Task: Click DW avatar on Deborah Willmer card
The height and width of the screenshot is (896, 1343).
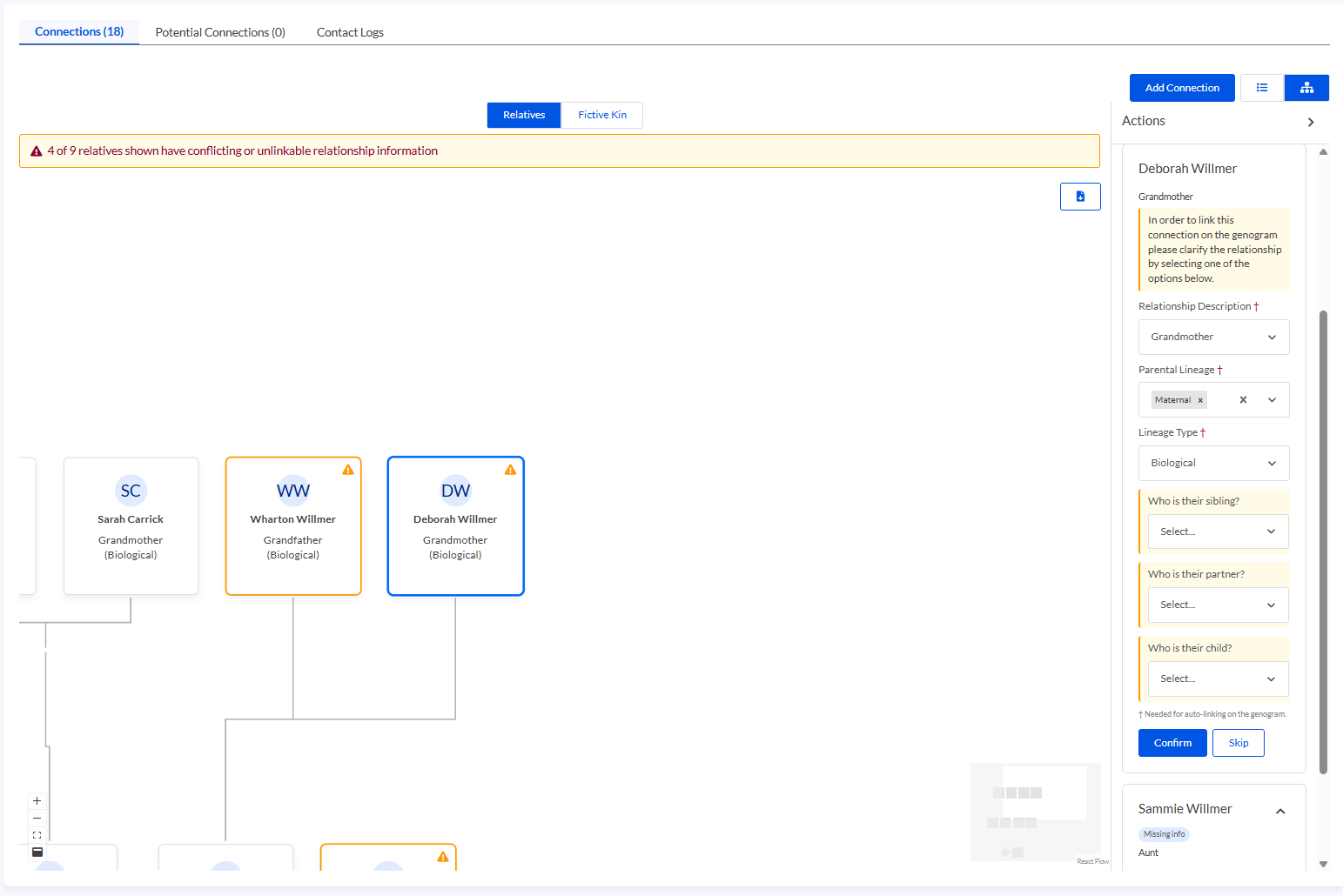Action: (x=455, y=491)
